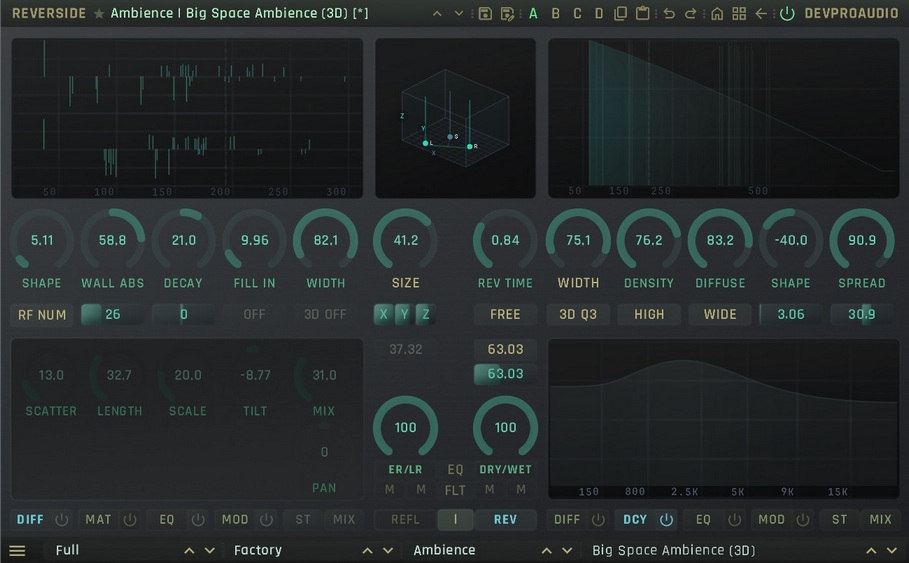The image size is (909, 563).
Task: Click the save-as preset icon with pencil
Action: 507,13
